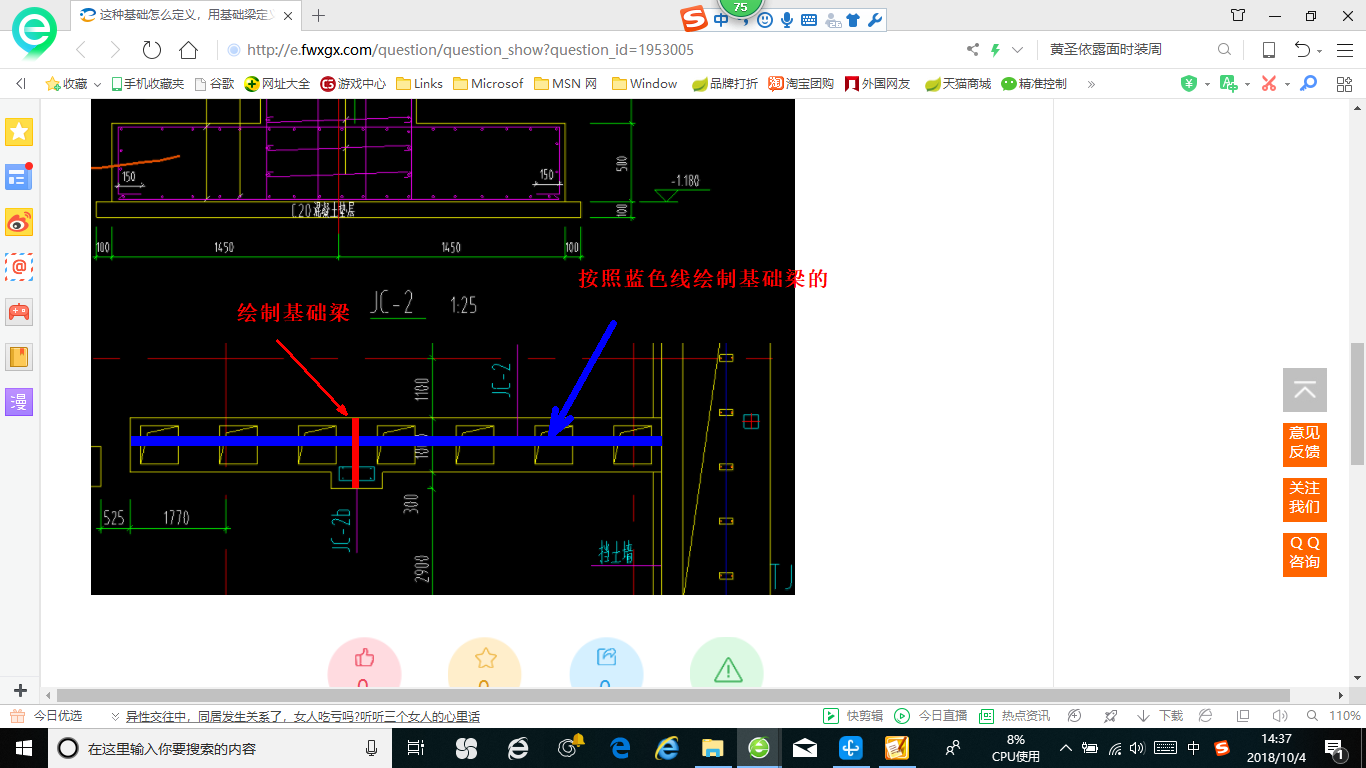Image resolution: width=1366 pixels, height=768 pixels.
Task: Open the red mail @ sidebar icon
Action: coord(19,267)
